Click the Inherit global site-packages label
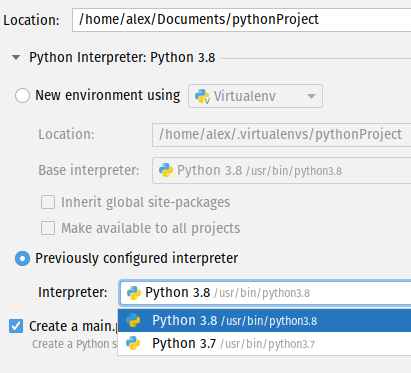 (x=145, y=203)
